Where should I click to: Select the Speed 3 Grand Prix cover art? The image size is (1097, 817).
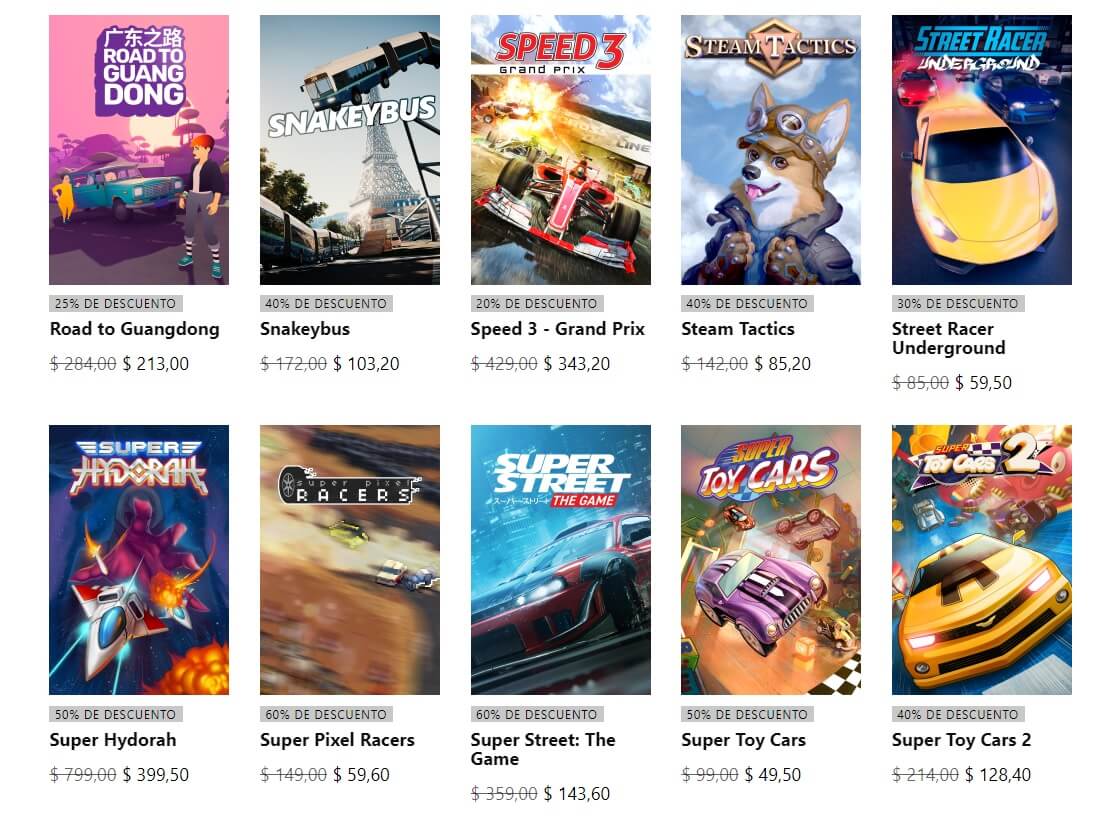pyautogui.click(x=560, y=150)
